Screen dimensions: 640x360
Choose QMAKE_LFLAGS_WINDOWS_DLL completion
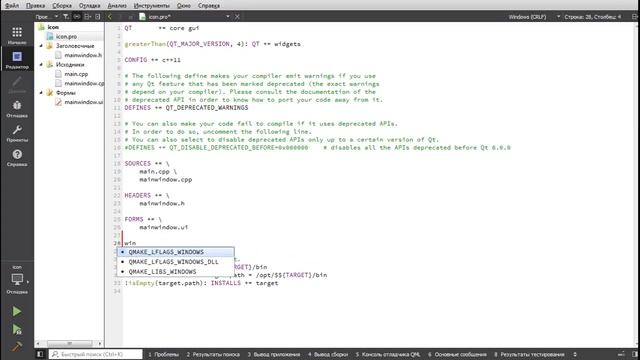click(x=176, y=262)
